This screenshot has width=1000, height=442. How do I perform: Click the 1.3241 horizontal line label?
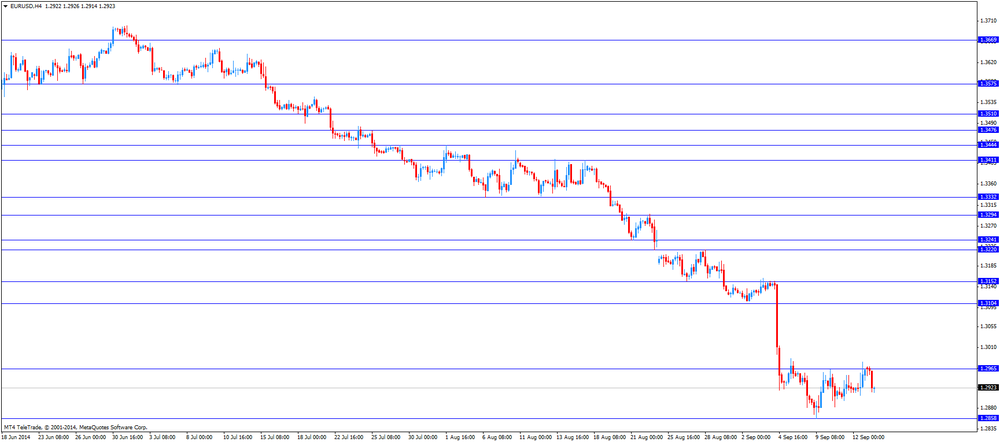pyautogui.click(x=987, y=240)
